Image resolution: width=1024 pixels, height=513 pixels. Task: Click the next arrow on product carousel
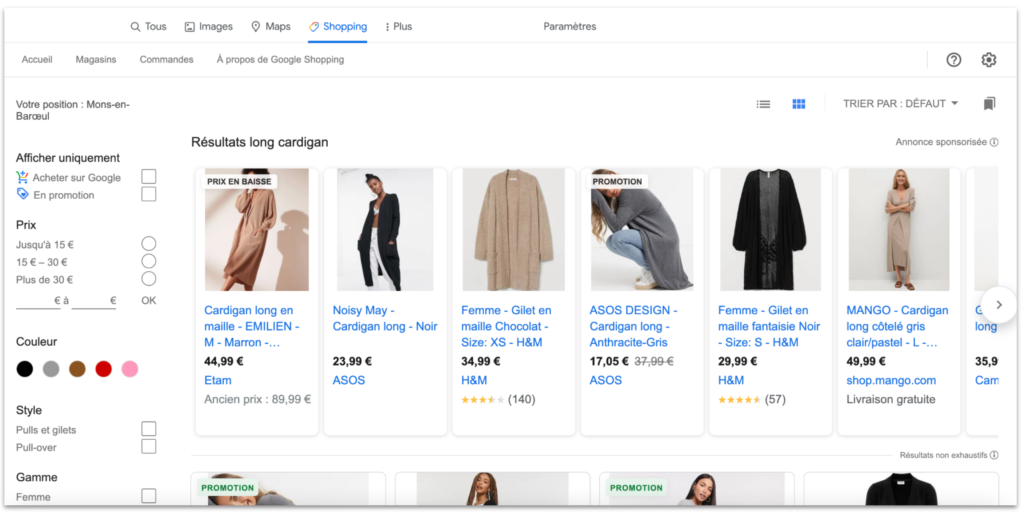point(998,305)
